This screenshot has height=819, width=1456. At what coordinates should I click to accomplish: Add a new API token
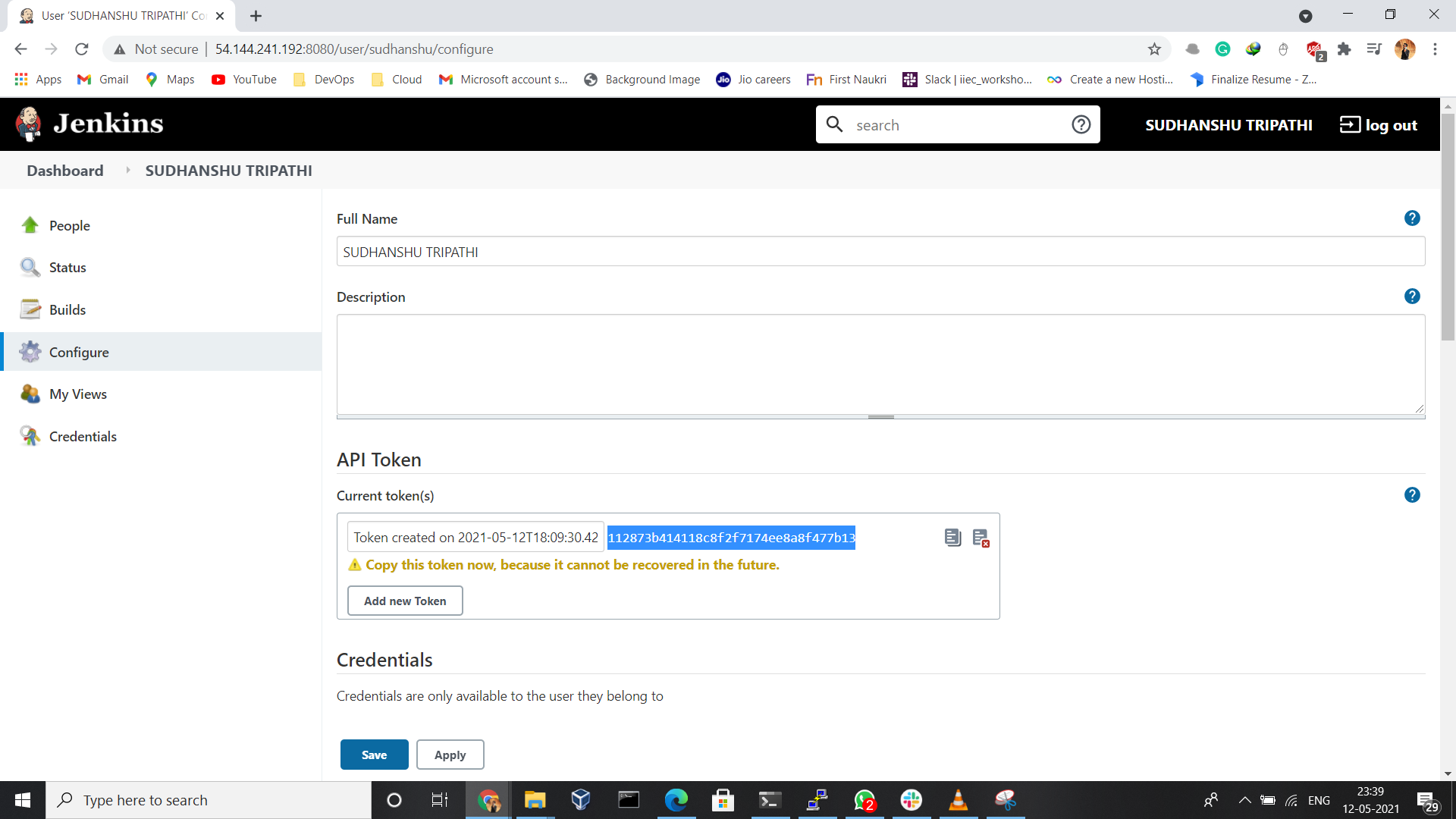tap(405, 601)
